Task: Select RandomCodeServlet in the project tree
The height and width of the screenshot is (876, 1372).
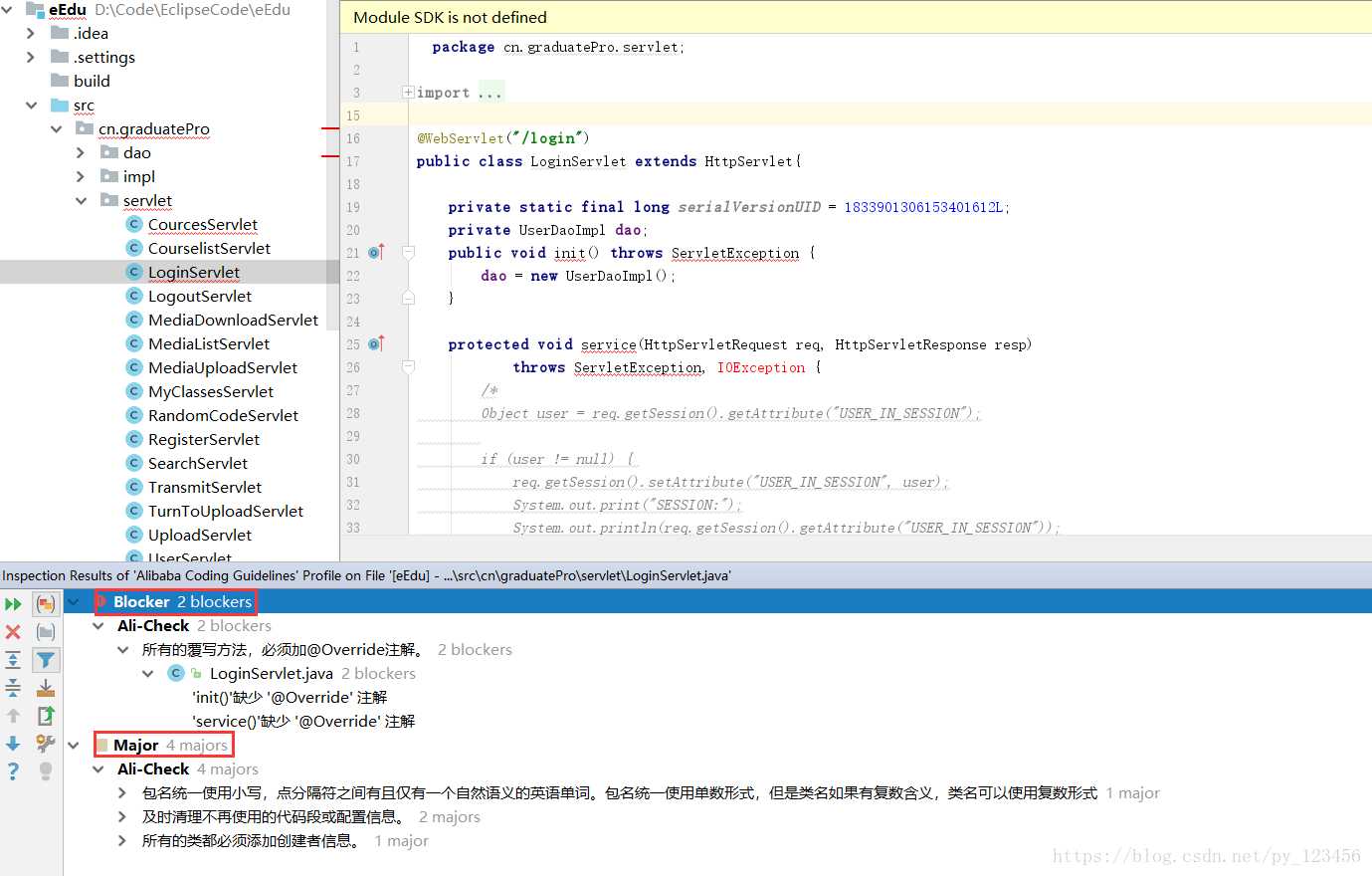Action: (x=223, y=415)
